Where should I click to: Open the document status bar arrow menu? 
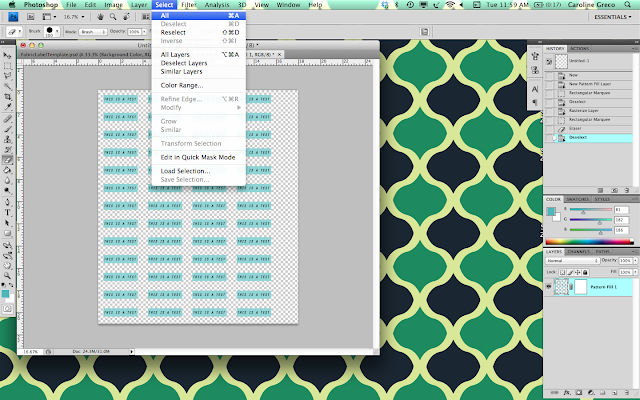point(131,351)
